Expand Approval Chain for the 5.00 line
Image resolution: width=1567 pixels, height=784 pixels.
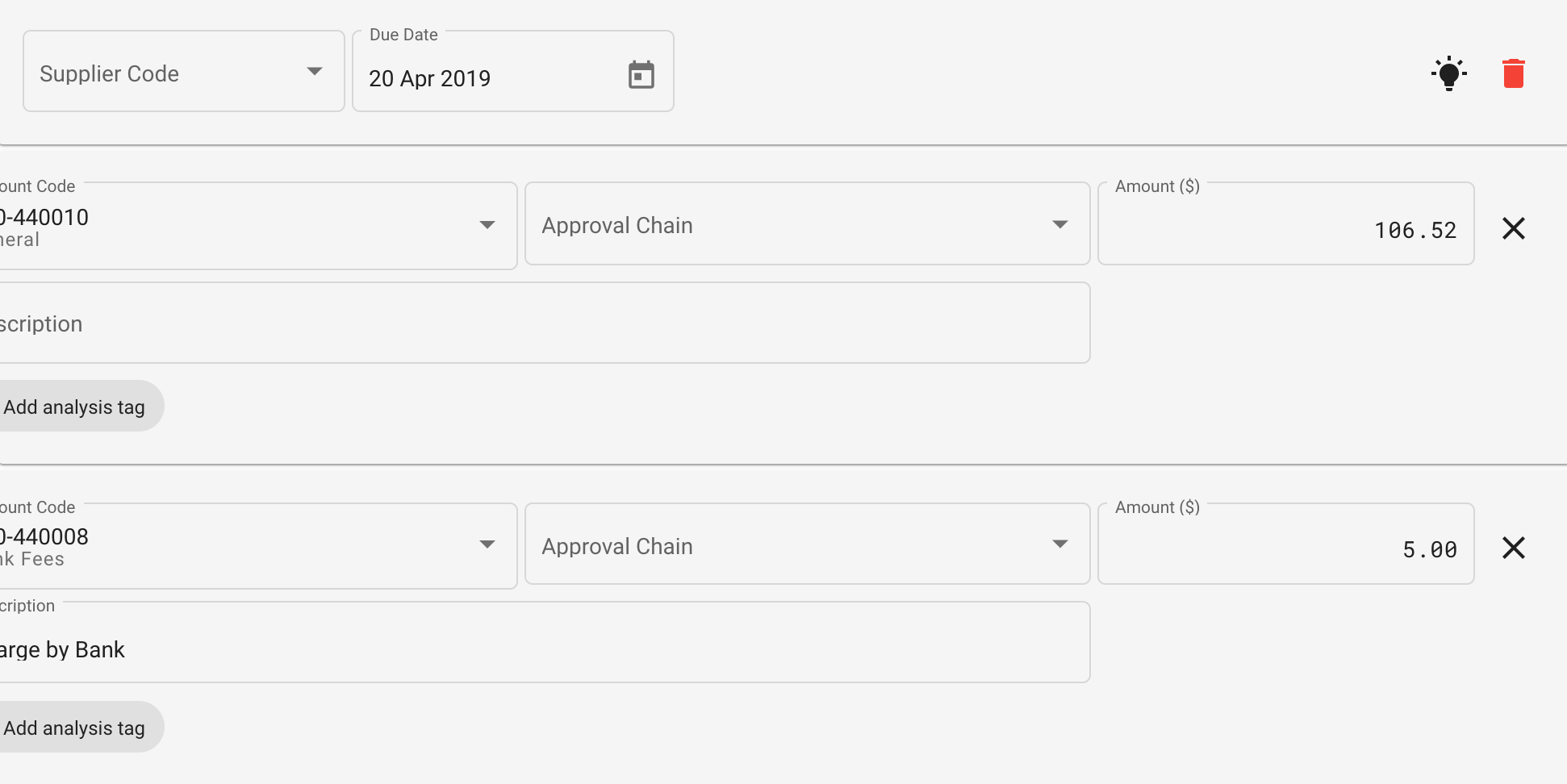click(807, 544)
